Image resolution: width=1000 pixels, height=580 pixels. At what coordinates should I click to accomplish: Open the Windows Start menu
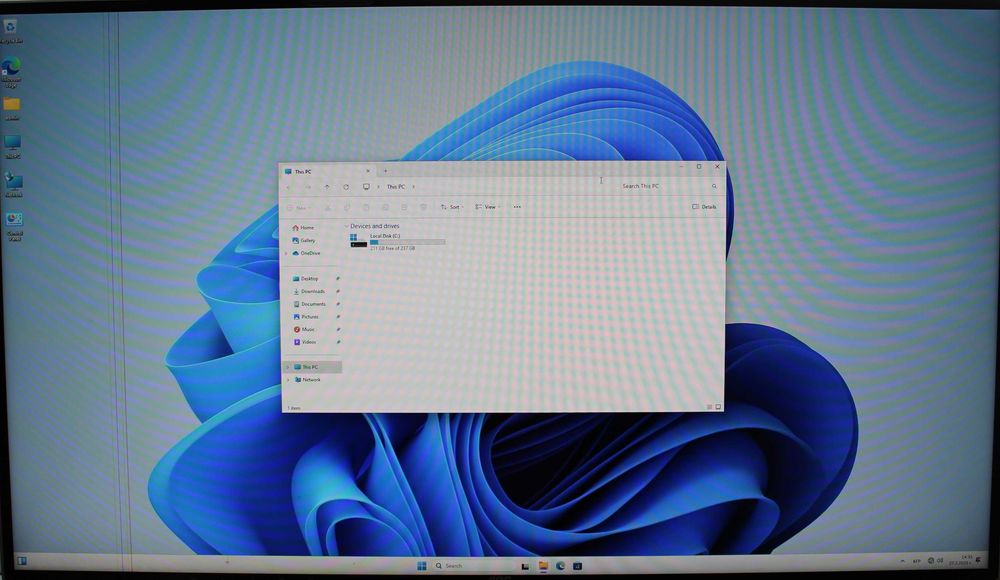point(422,566)
